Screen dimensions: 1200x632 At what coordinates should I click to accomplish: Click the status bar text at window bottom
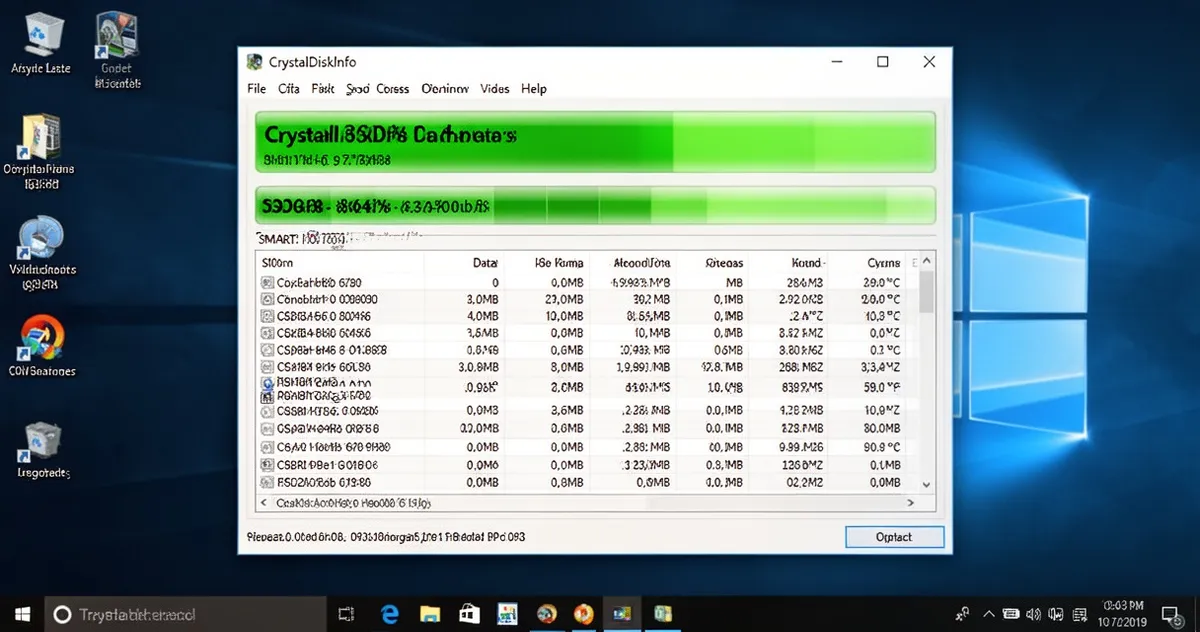pyautogui.click(x=386, y=537)
